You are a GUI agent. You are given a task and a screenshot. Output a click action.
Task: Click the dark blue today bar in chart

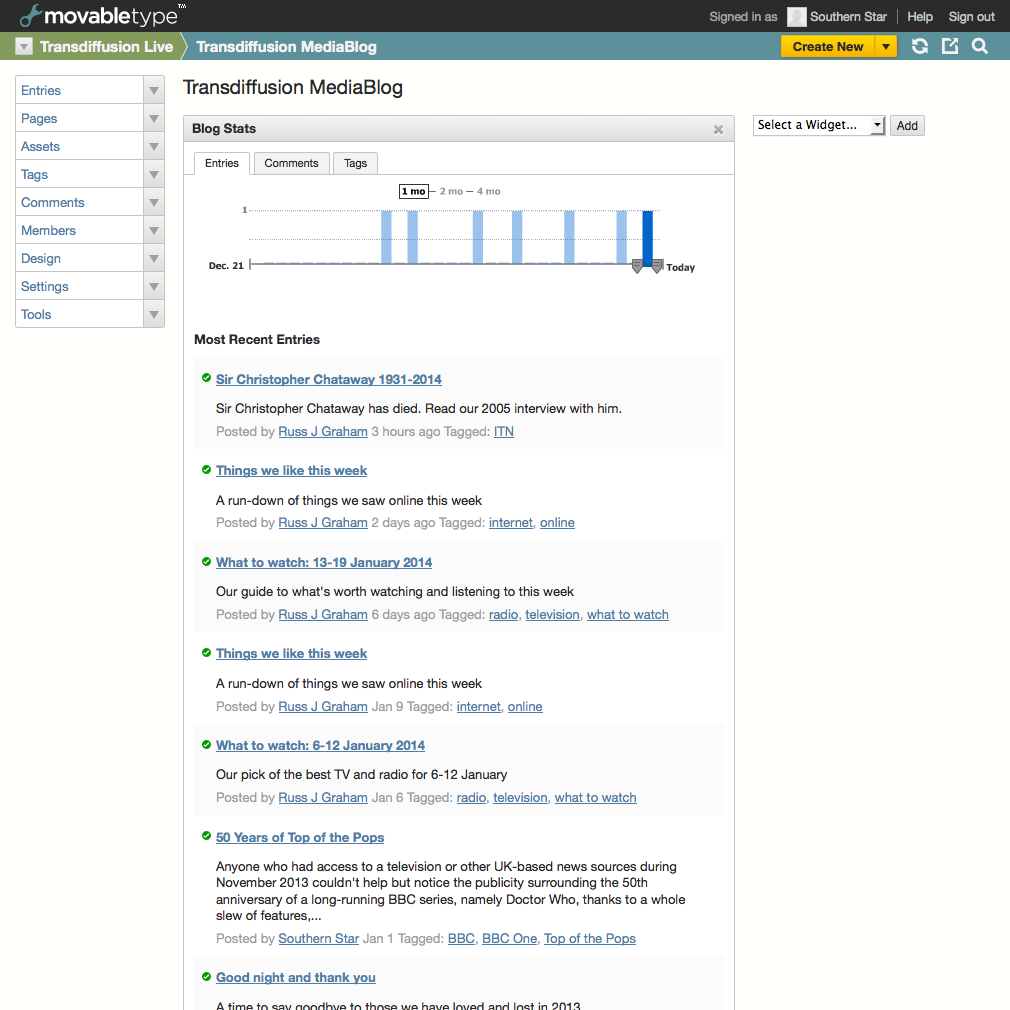point(647,237)
